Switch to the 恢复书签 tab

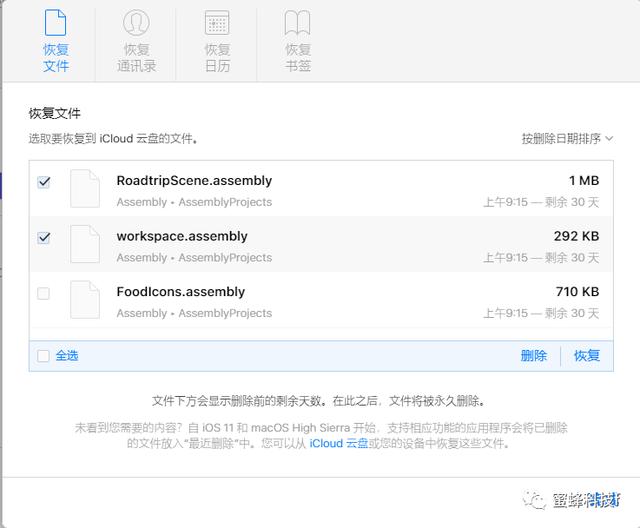point(298,41)
